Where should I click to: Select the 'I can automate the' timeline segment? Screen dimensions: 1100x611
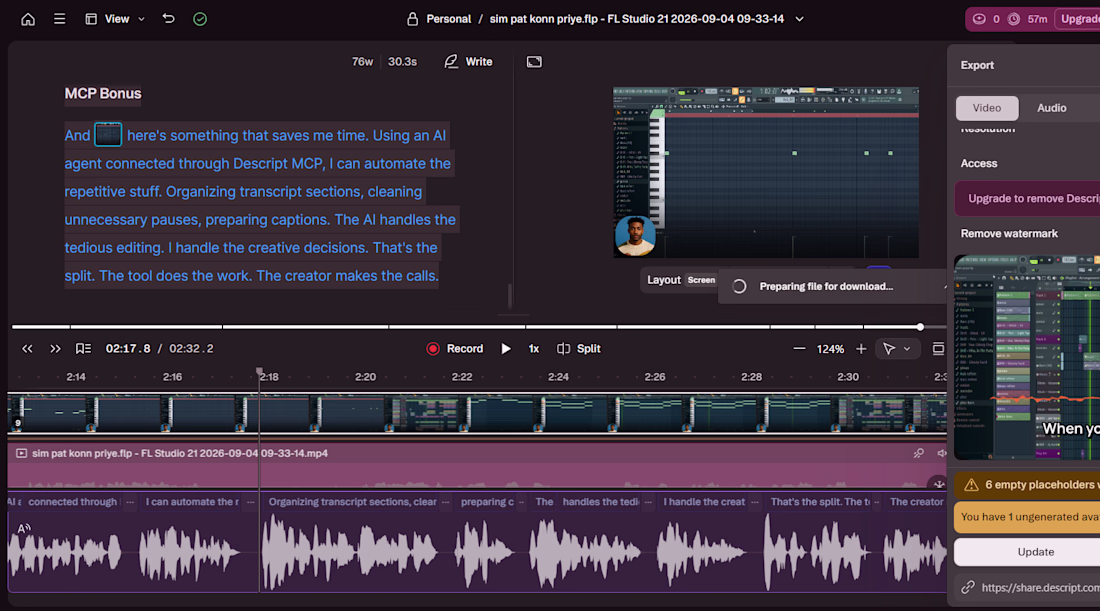[x=192, y=502]
